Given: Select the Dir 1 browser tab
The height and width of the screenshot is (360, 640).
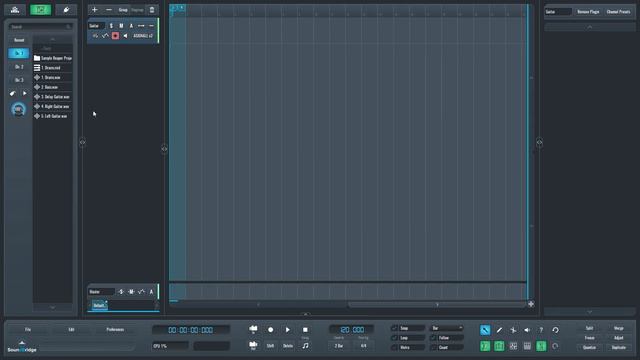Looking at the screenshot, I should click(x=19, y=53).
